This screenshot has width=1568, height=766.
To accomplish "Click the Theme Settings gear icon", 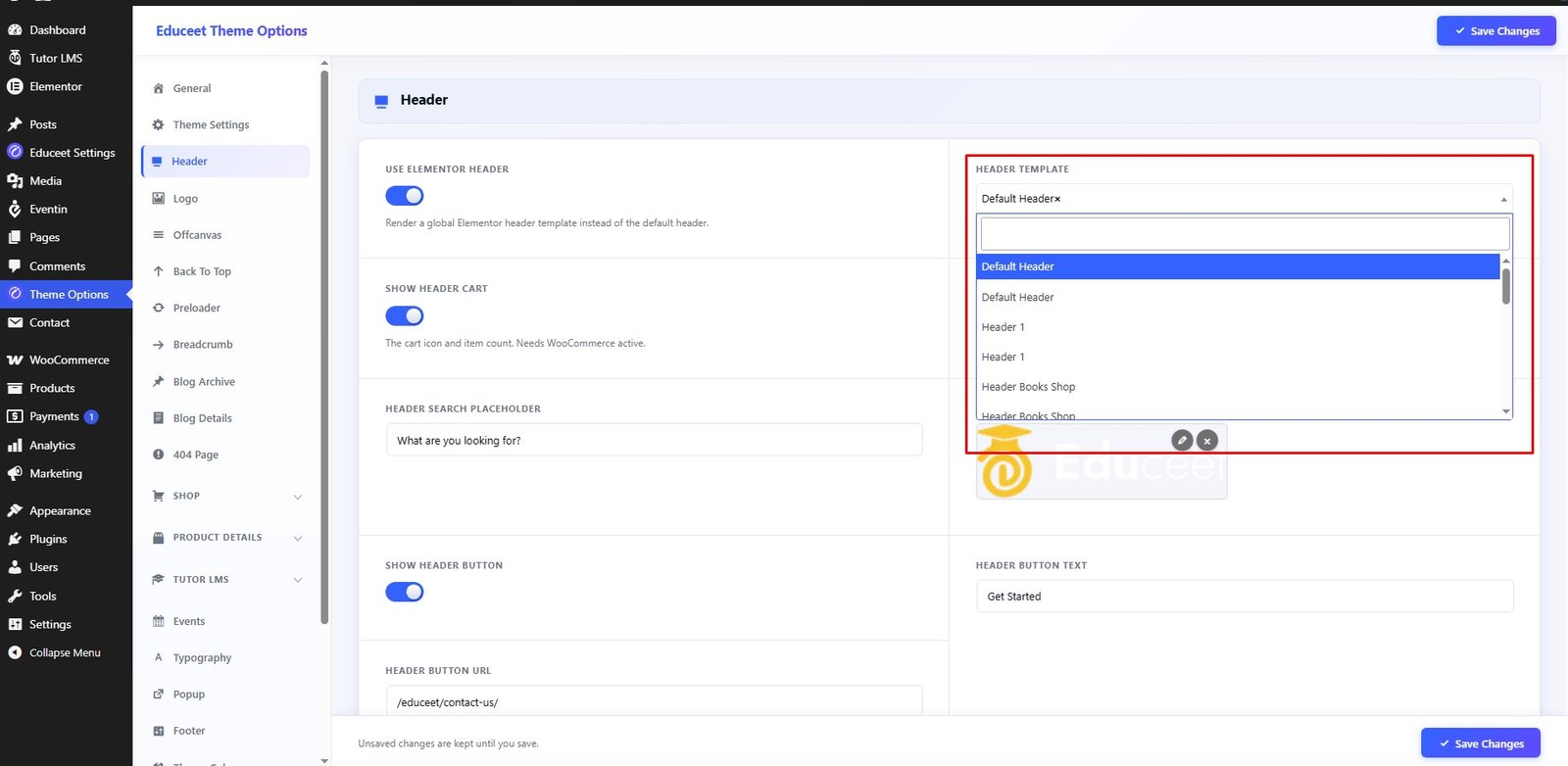I will (159, 125).
